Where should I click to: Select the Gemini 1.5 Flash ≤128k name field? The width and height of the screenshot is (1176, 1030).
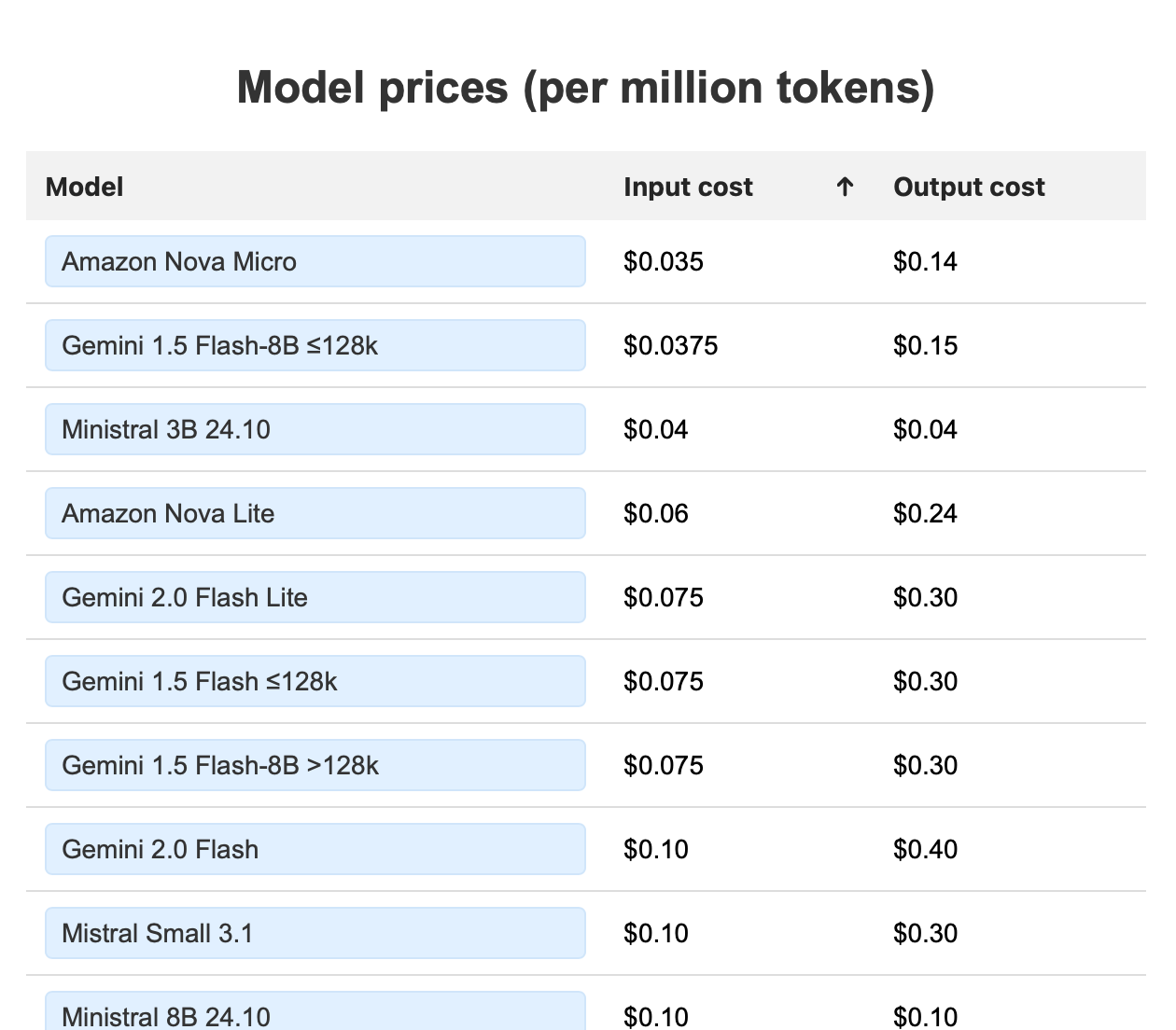(315, 681)
